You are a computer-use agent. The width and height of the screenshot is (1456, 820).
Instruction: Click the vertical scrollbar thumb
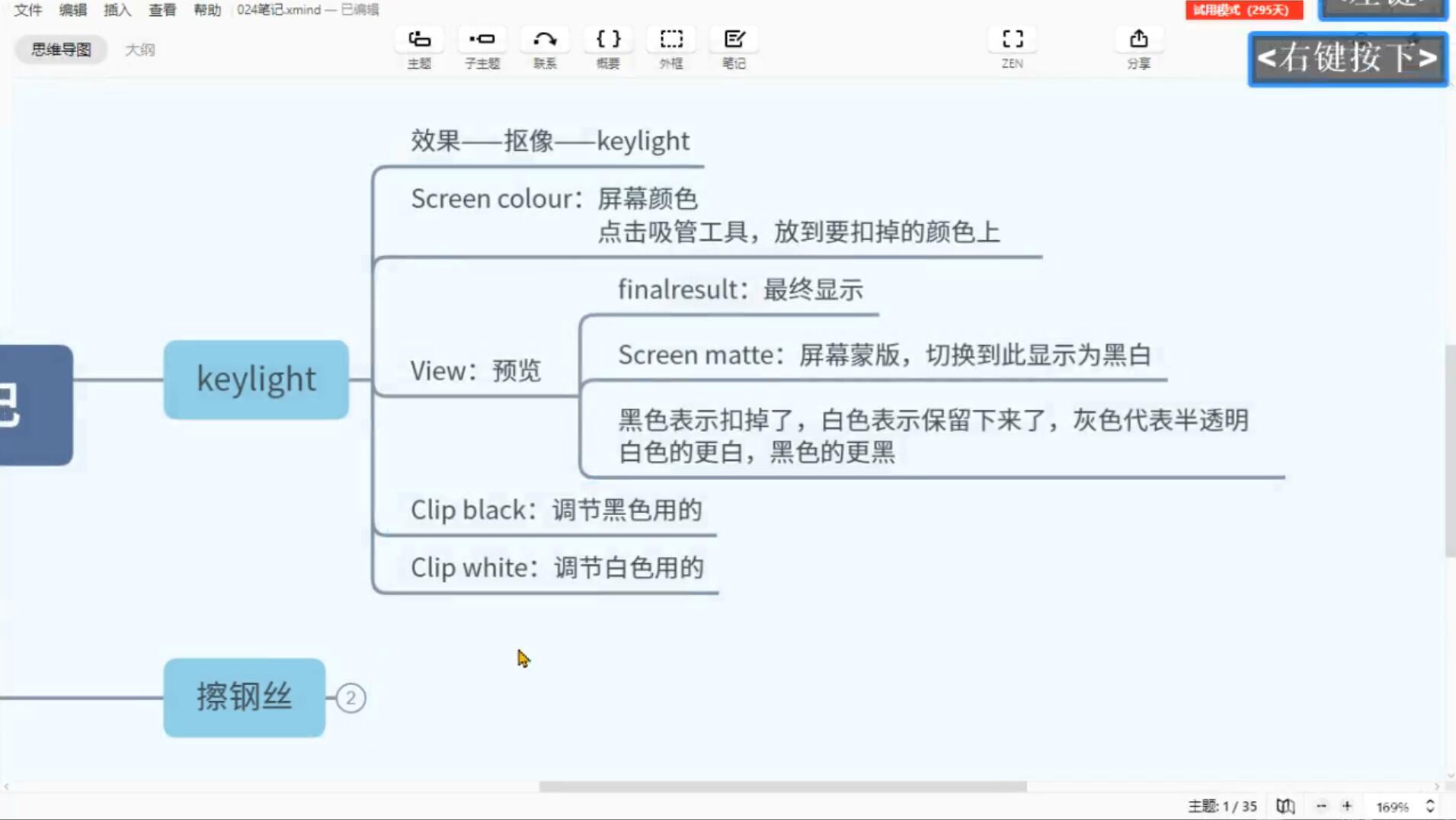point(1450,450)
